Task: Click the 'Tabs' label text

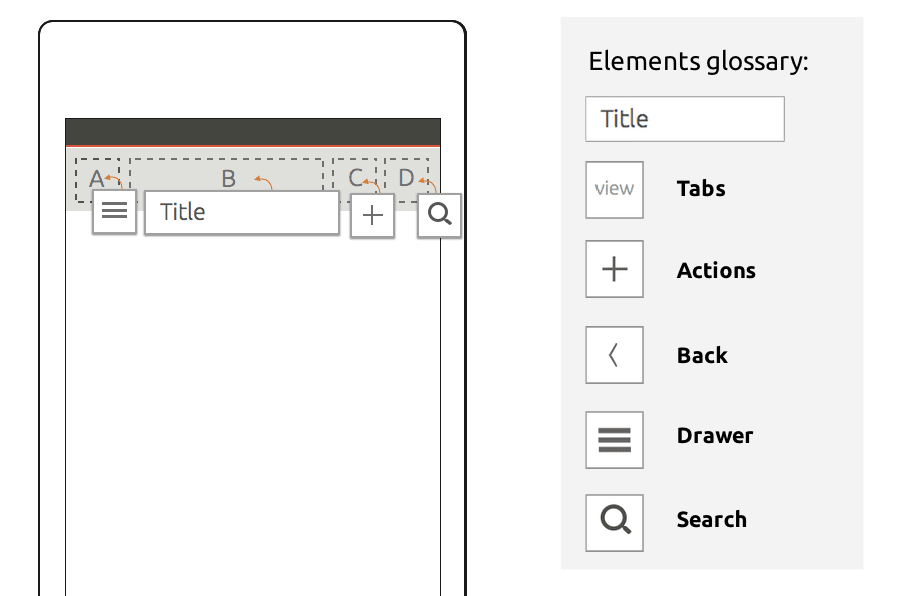Action: click(x=701, y=189)
